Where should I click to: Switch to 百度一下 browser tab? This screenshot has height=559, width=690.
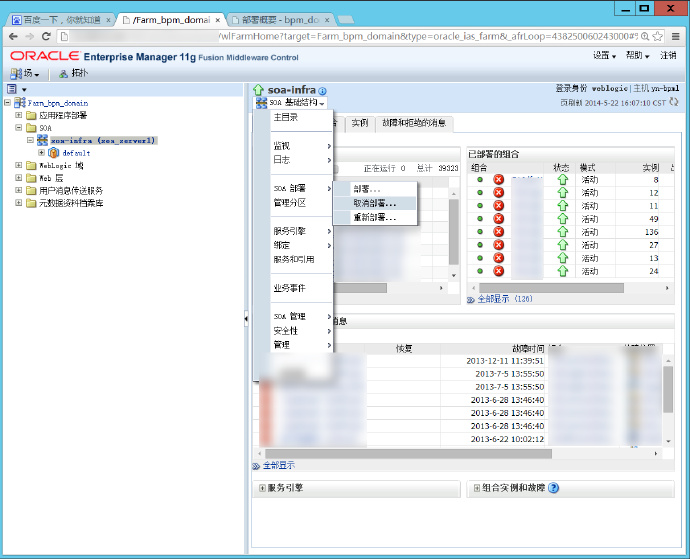61,20
